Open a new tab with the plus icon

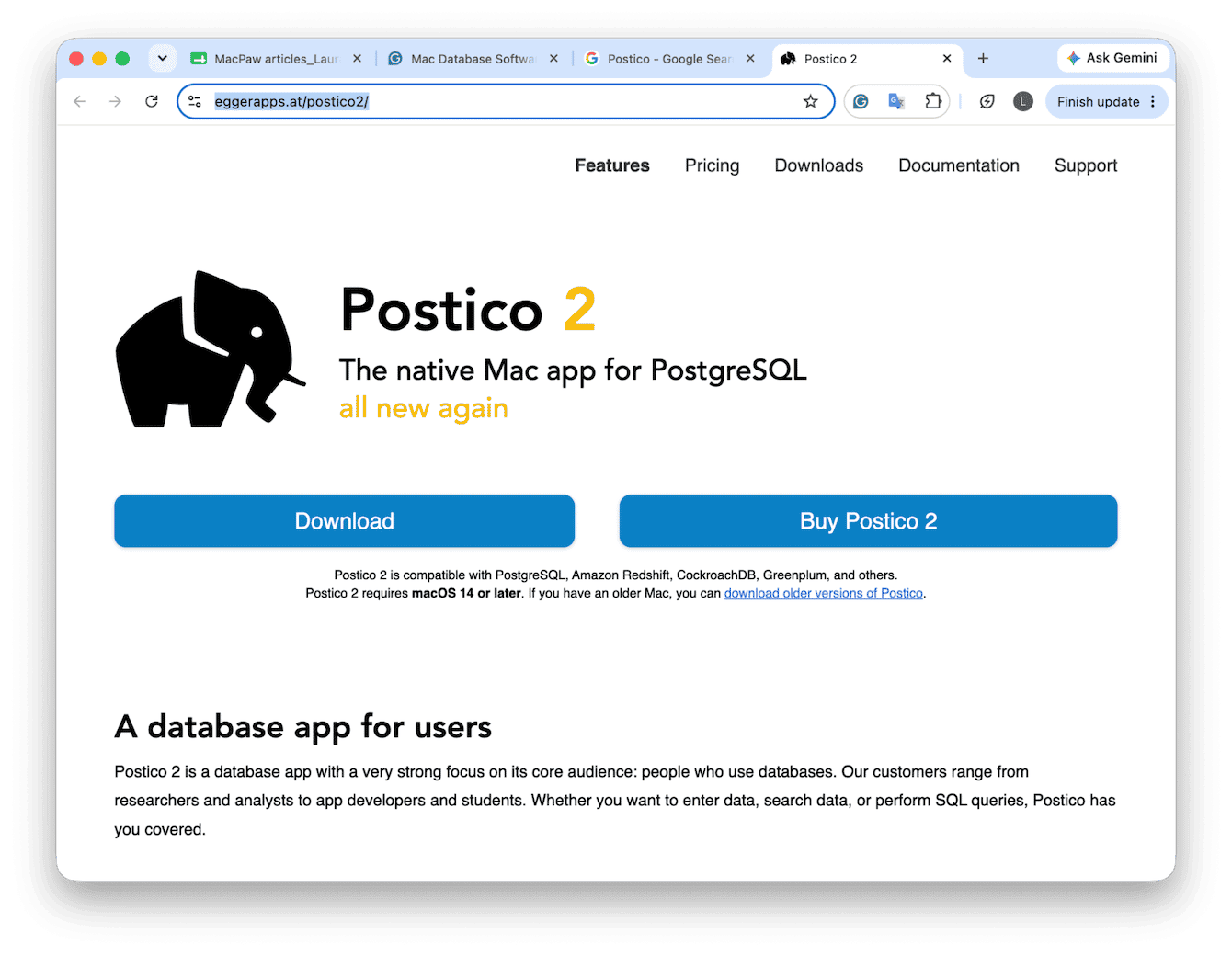click(x=983, y=58)
